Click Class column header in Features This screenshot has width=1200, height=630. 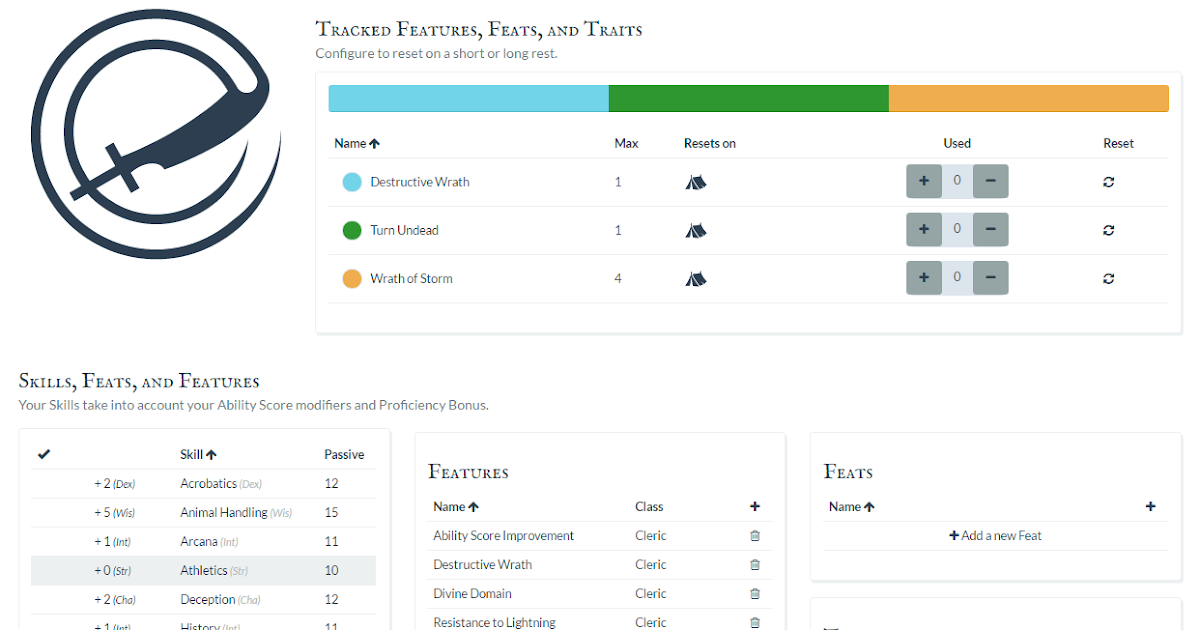(x=649, y=507)
